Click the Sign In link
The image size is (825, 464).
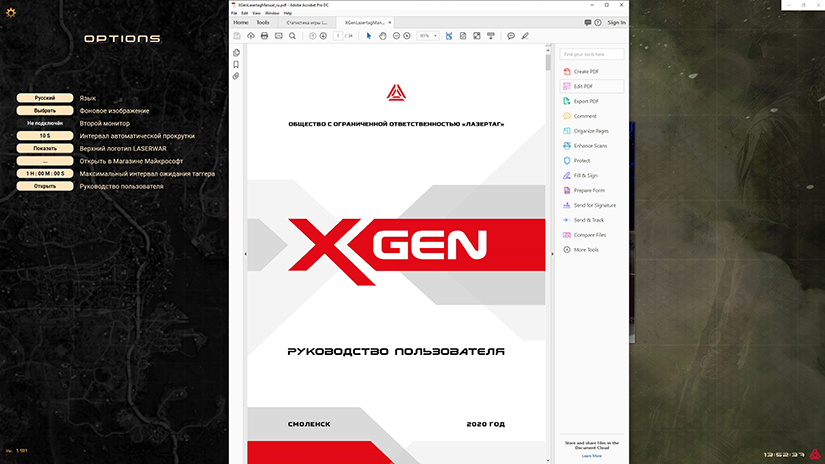616,23
